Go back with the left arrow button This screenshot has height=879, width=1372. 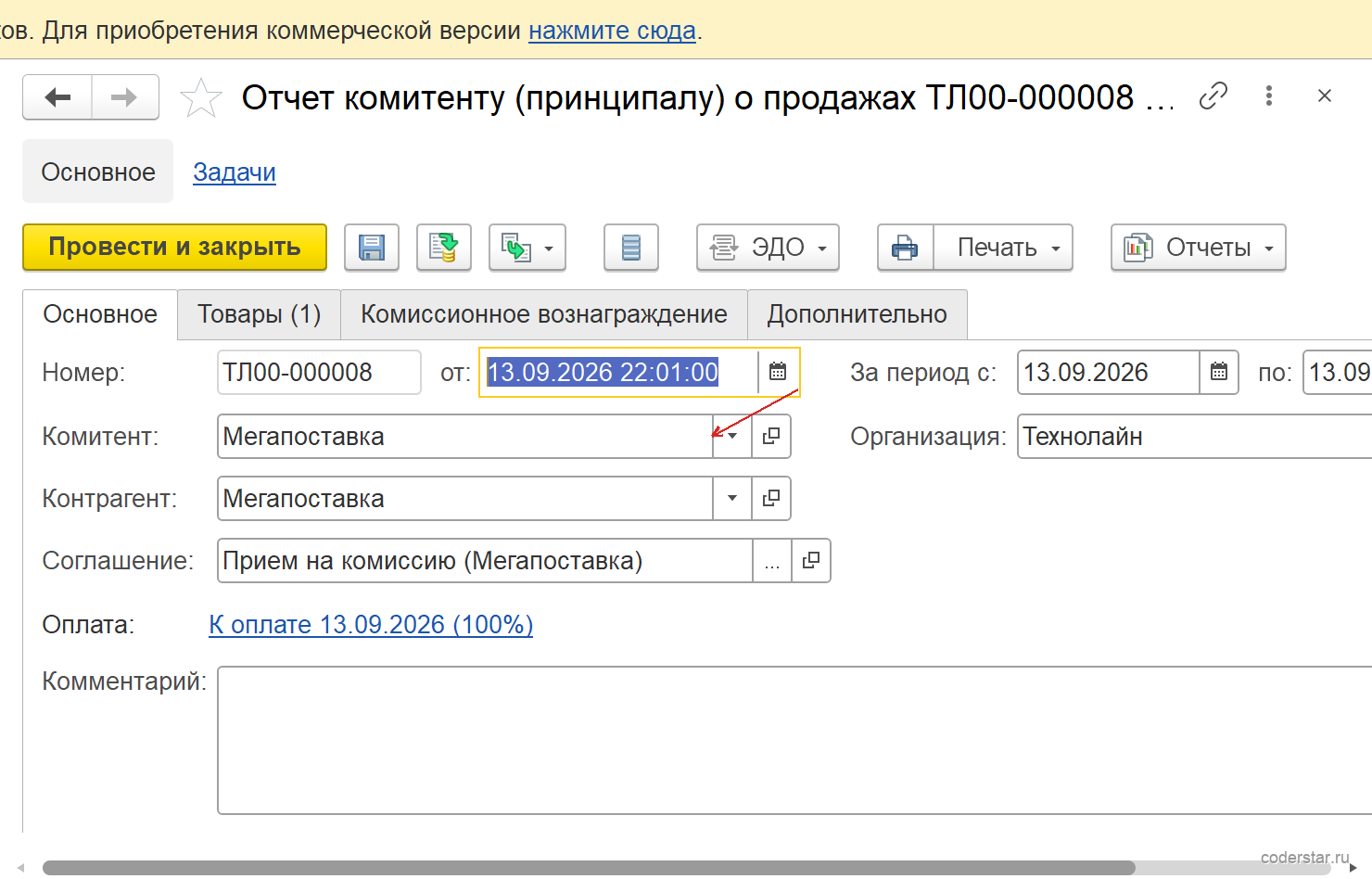(57, 97)
